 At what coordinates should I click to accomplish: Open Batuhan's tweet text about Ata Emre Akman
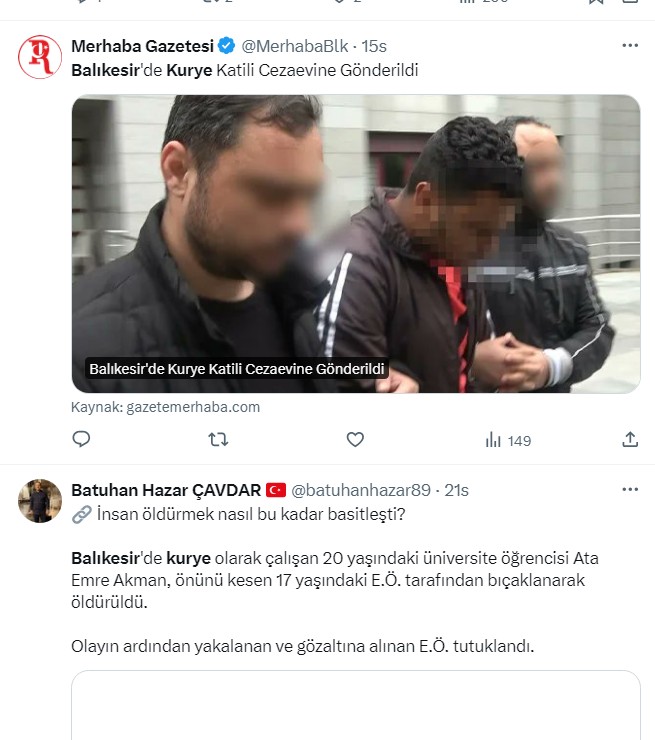pos(335,580)
